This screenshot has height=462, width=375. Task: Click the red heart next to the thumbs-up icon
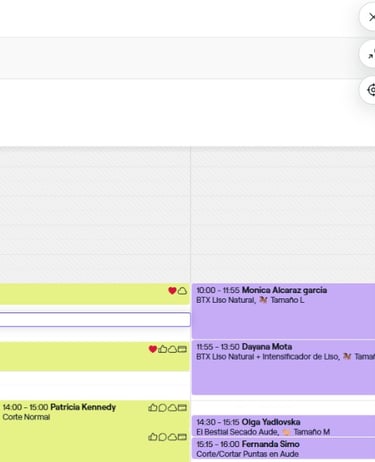[x=153, y=349]
